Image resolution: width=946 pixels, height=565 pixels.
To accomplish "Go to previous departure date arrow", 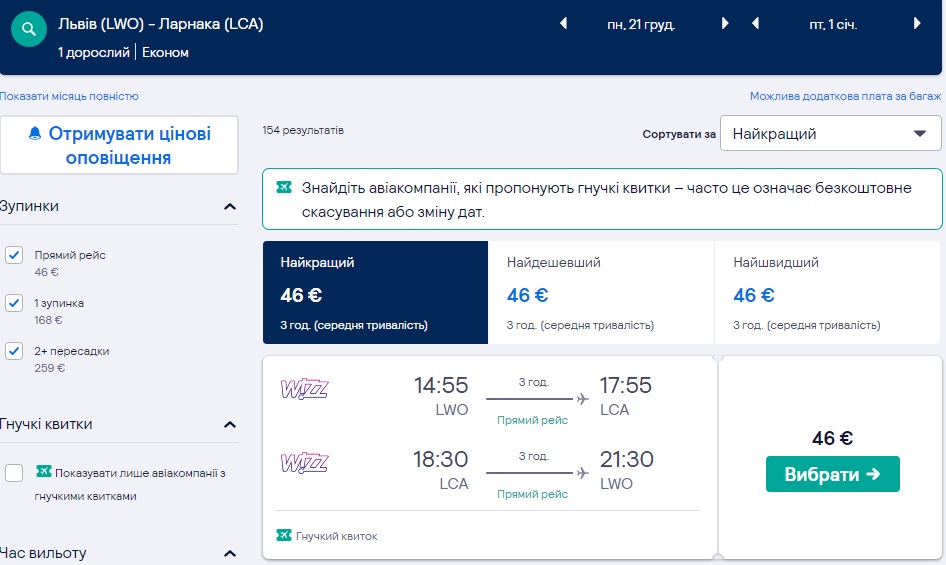I will pyautogui.click(x=563, y=24).
